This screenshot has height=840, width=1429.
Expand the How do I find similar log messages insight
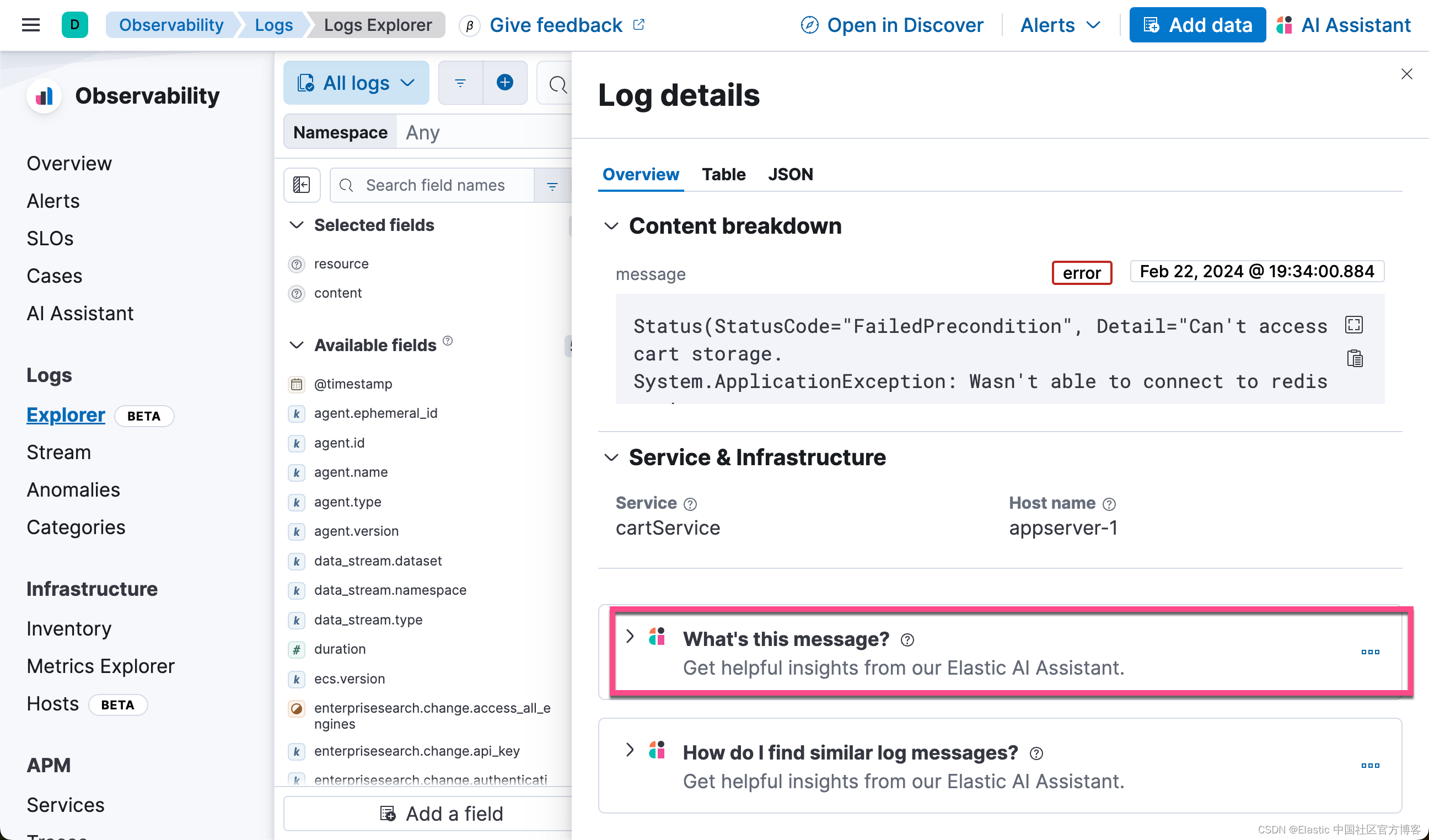point(630,751)
